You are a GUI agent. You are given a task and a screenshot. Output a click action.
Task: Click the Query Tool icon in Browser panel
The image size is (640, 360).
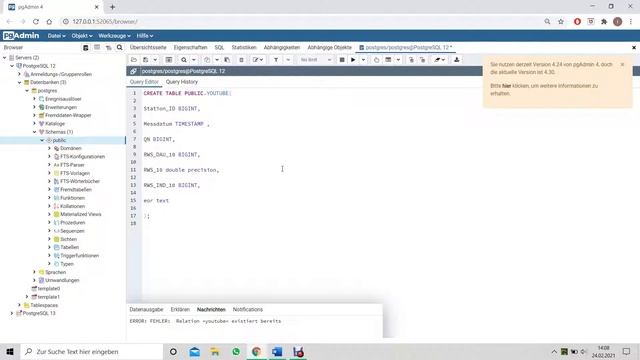click(86, 48)
